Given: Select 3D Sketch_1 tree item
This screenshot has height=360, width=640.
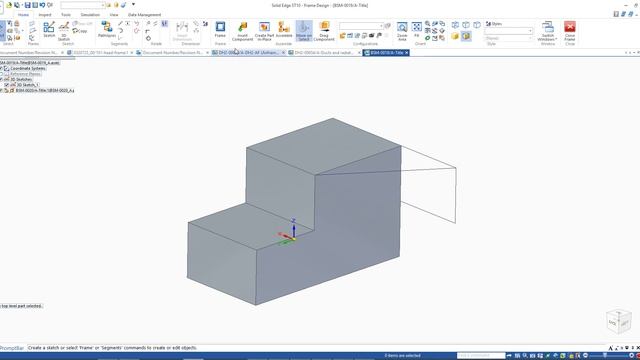Looking at the screenshot, I should tap(27, 85).
